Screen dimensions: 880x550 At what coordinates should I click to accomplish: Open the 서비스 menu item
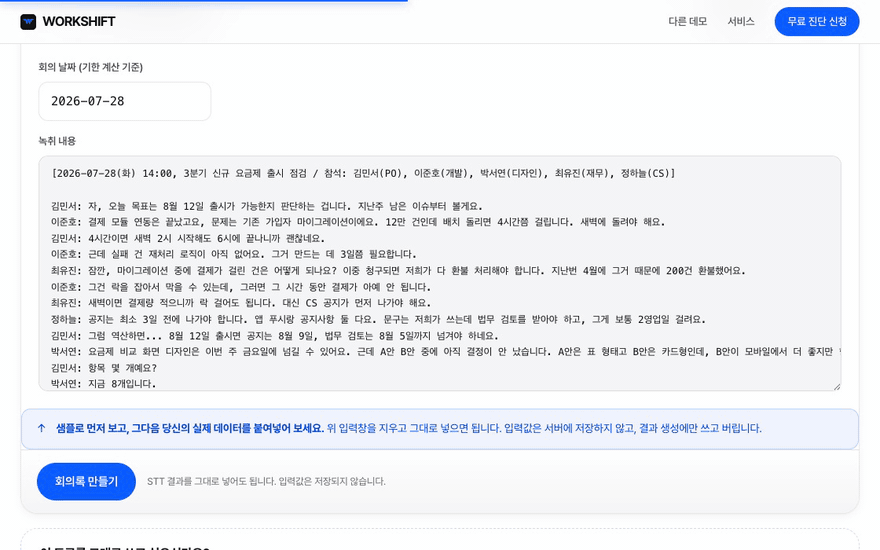741,21
